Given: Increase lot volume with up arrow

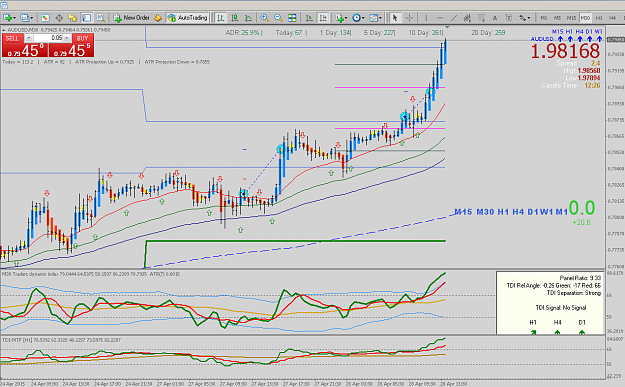Looking at the screenshot, I should 67,38.
